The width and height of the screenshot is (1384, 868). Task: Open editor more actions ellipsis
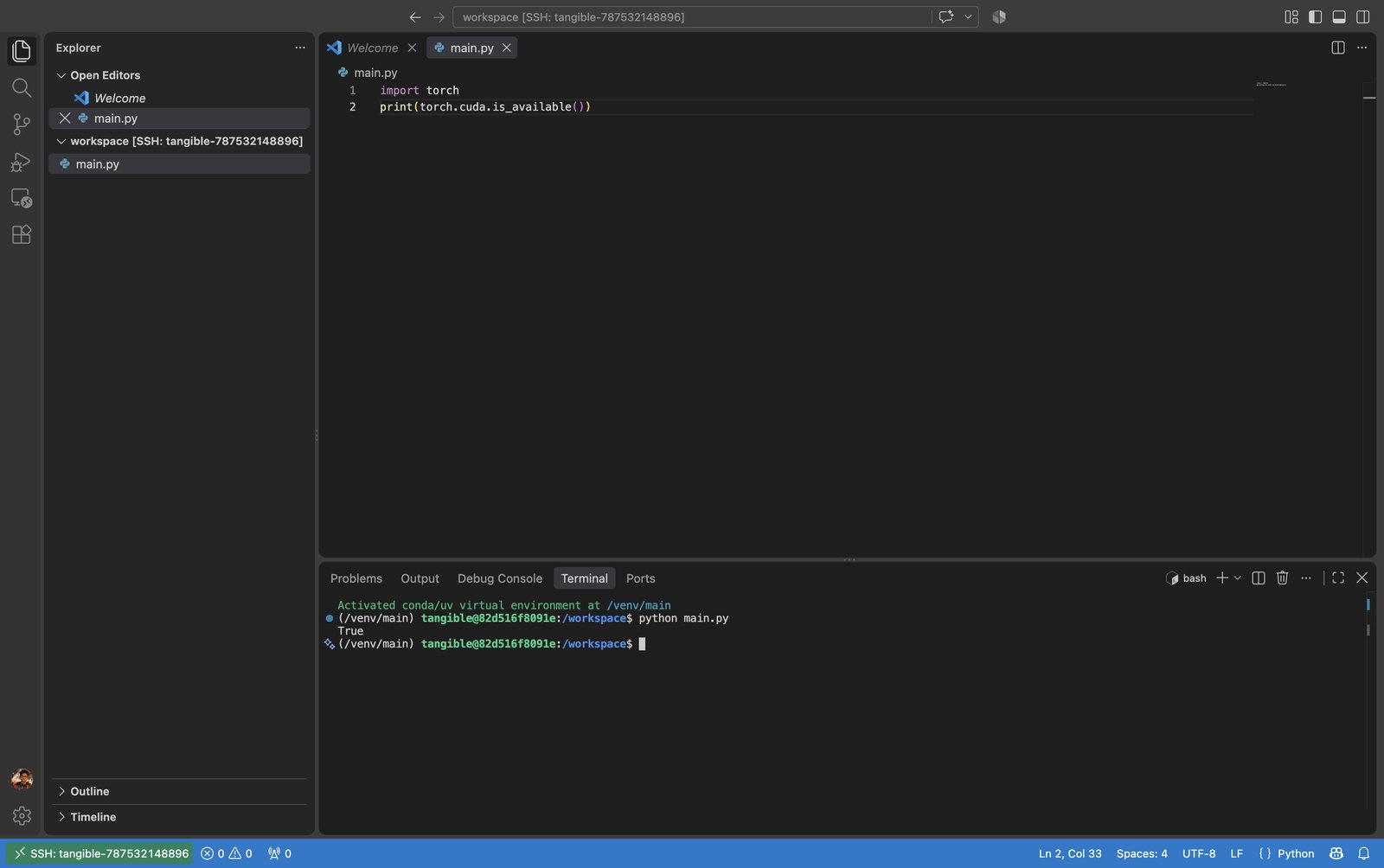pos(1362,48)
